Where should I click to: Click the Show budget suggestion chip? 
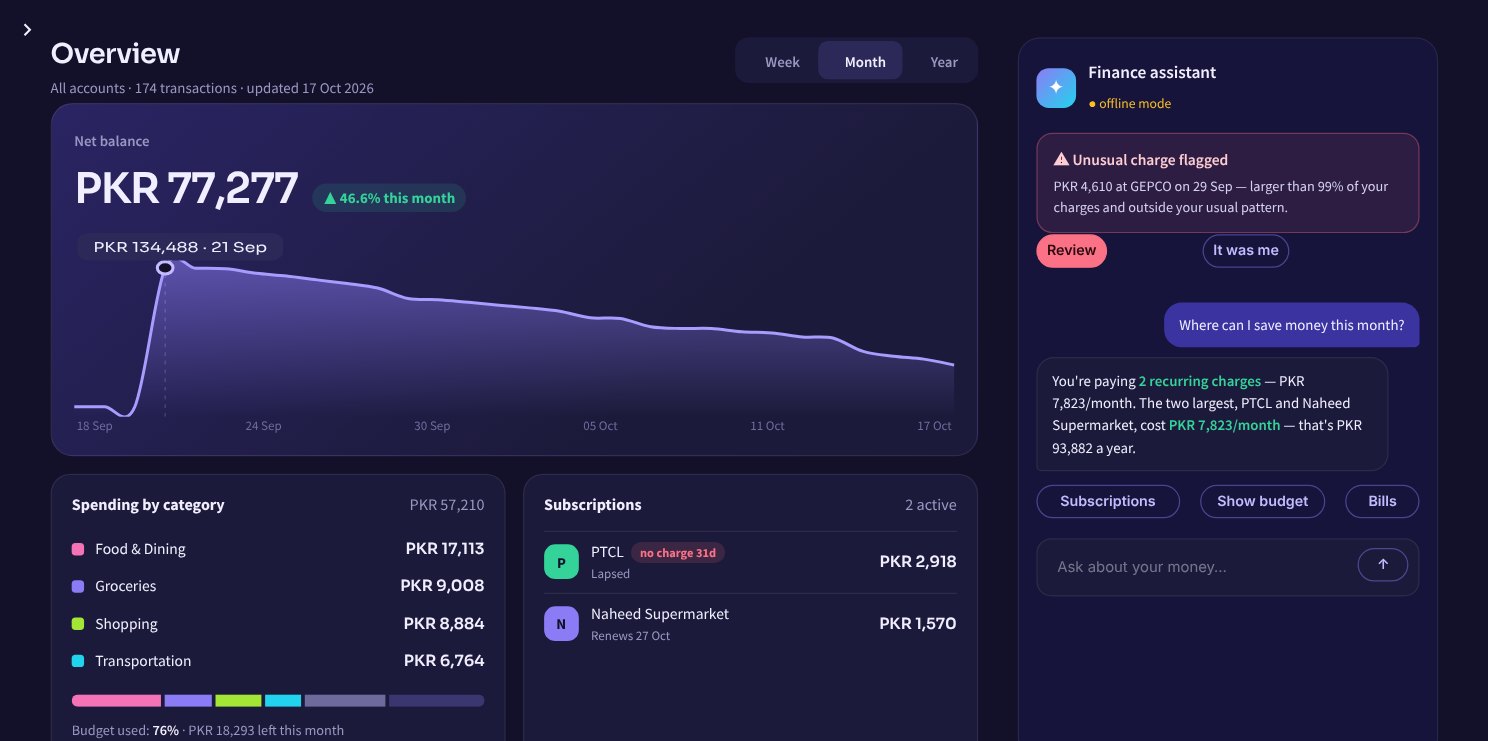[x=1262, y=501]
